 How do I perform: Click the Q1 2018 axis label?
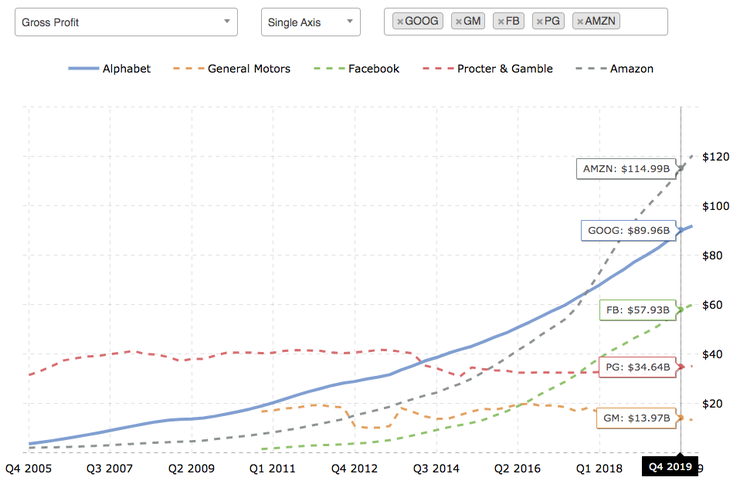pyautogui.click(x=599, y=468)
